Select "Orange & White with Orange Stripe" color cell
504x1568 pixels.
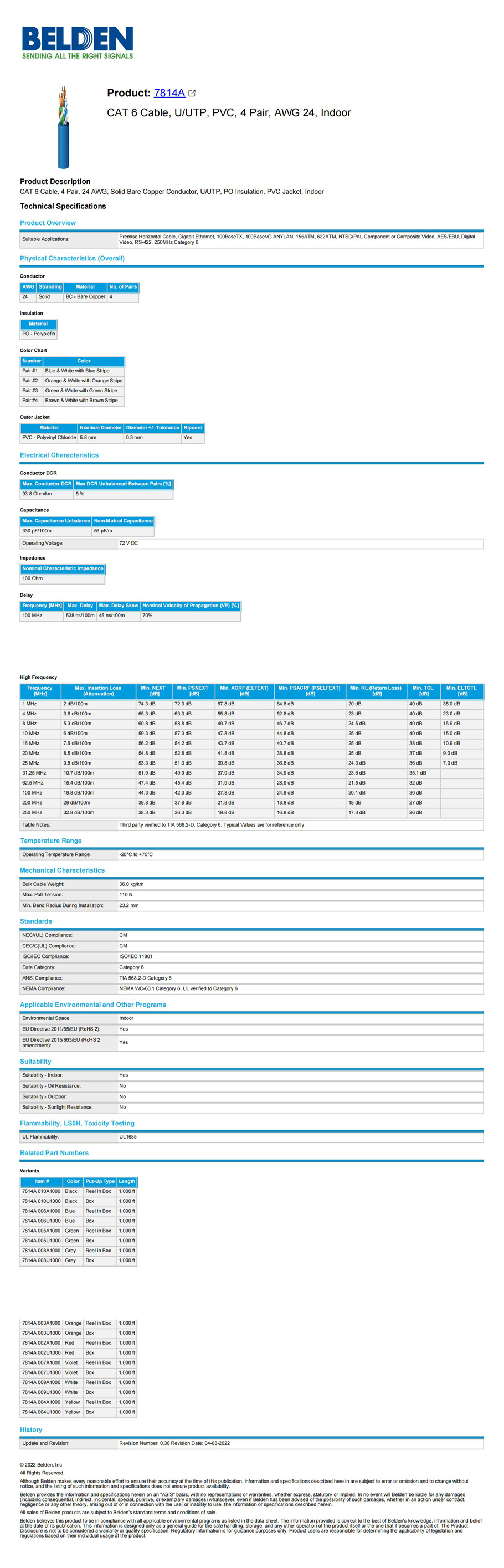84,381
